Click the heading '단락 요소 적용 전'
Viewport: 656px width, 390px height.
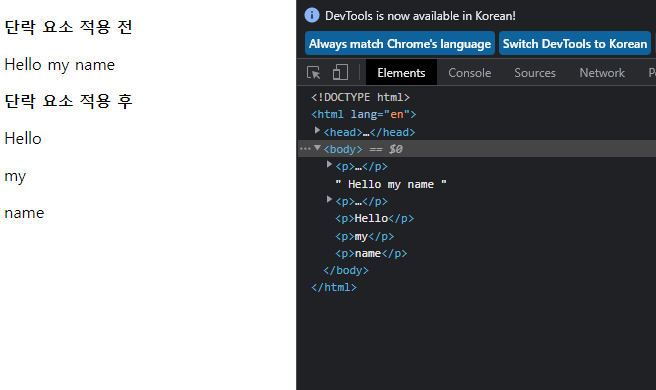68,27
